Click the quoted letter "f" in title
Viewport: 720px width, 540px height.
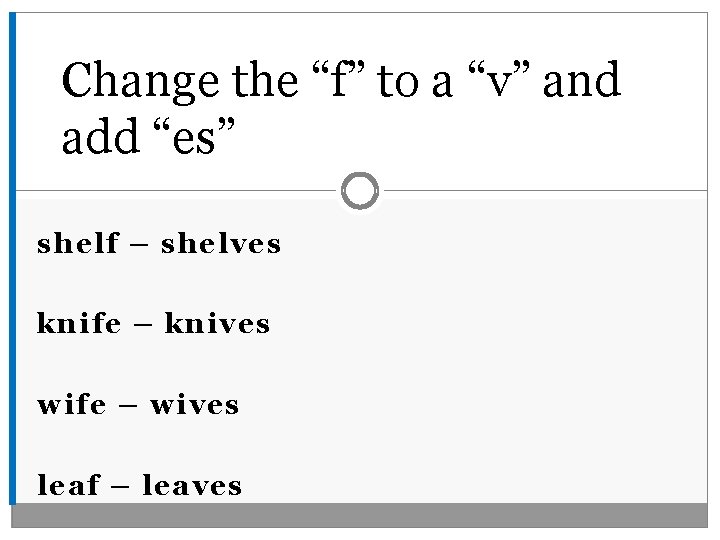coord(338,80)
